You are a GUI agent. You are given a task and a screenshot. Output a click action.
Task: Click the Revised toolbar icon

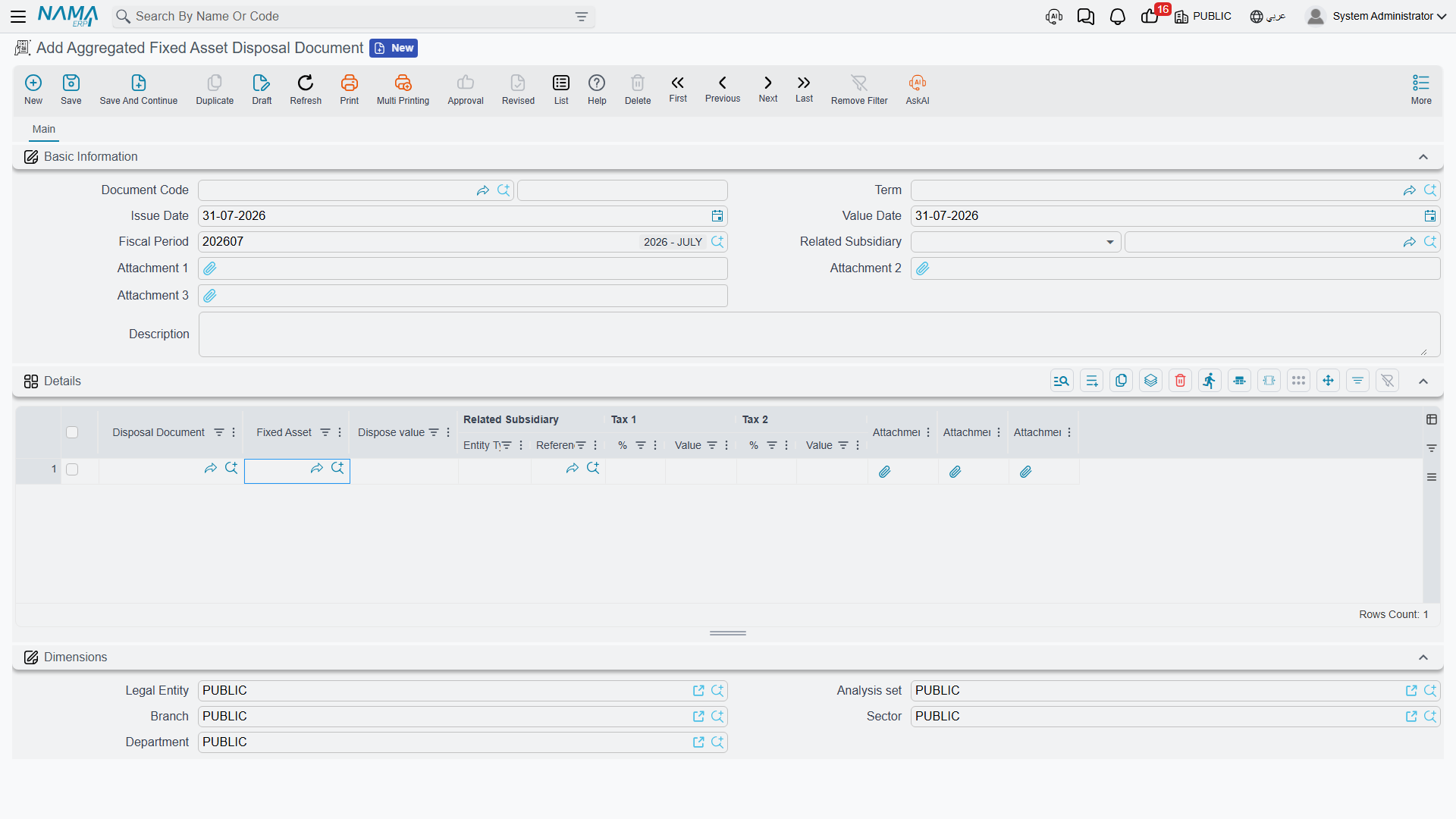[518, 89]
